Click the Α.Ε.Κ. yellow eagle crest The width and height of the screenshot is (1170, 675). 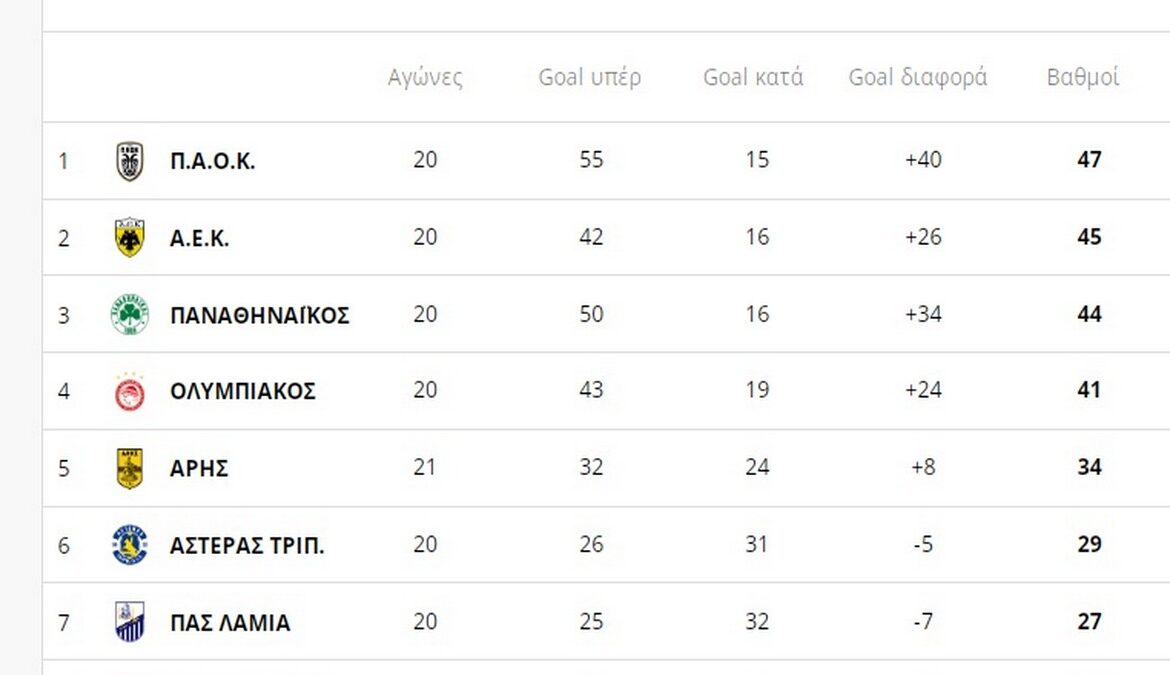tap(130, 238)
